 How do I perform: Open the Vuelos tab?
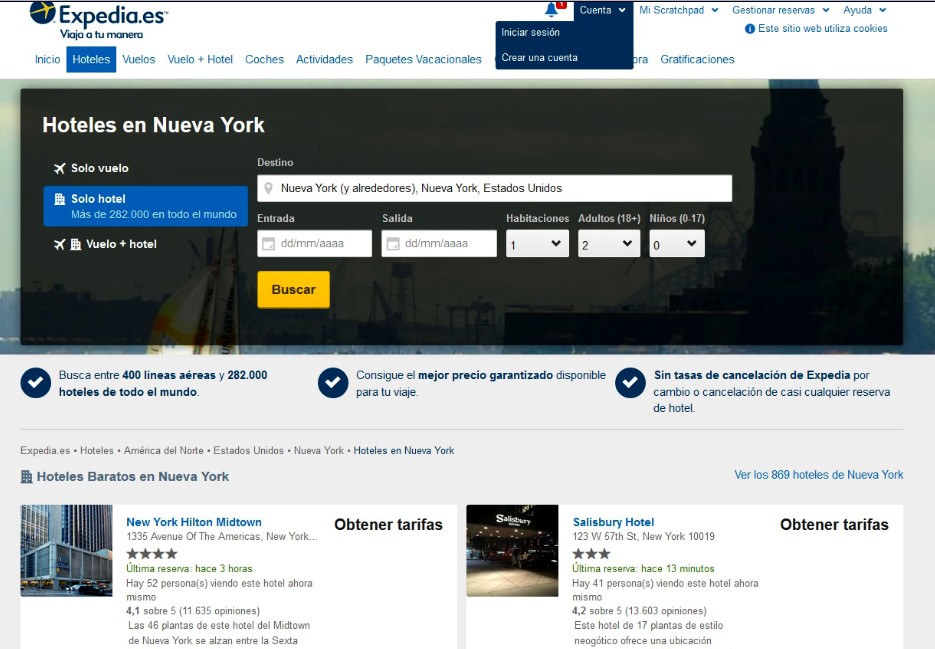pyautogui.click(x=139, y=59)
